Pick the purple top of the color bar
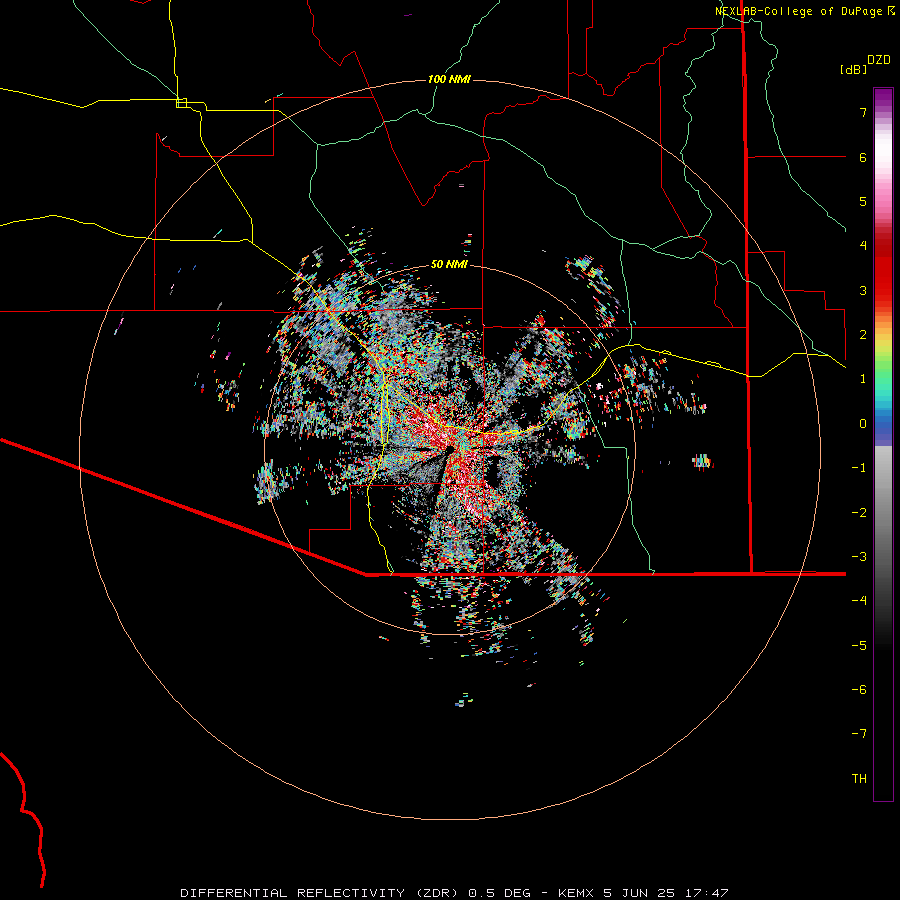 pyautogui.click(x=883, y=98)
